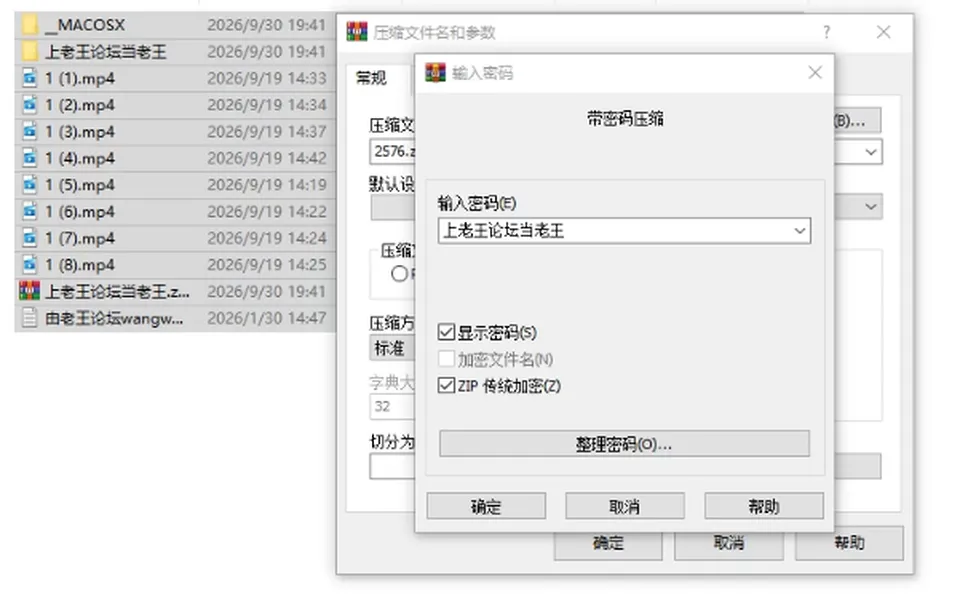Screen dimensions: 960x612
Task: Click the 浏览 (B)... button
Action: [857, 121]
